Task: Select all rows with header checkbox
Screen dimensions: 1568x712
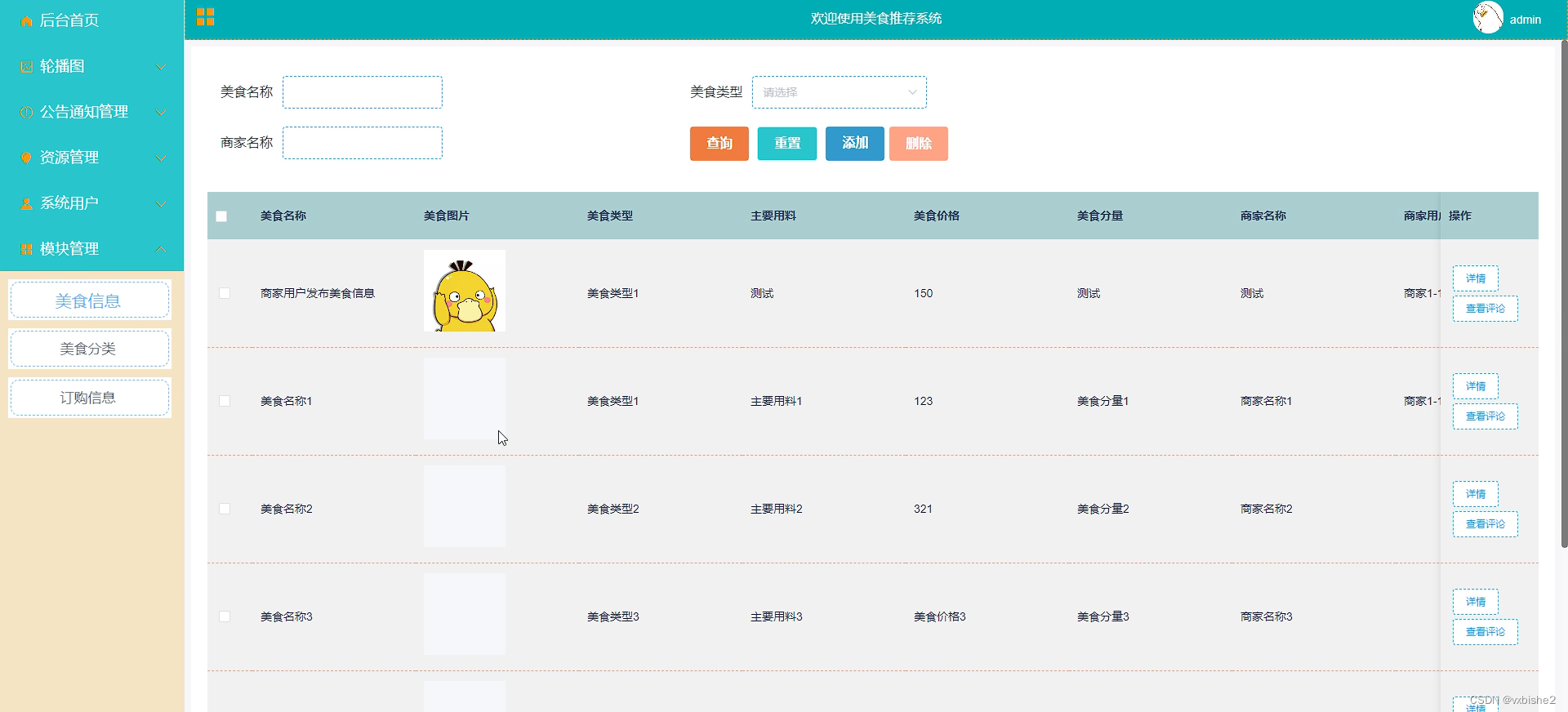Action: click(221, 216)
